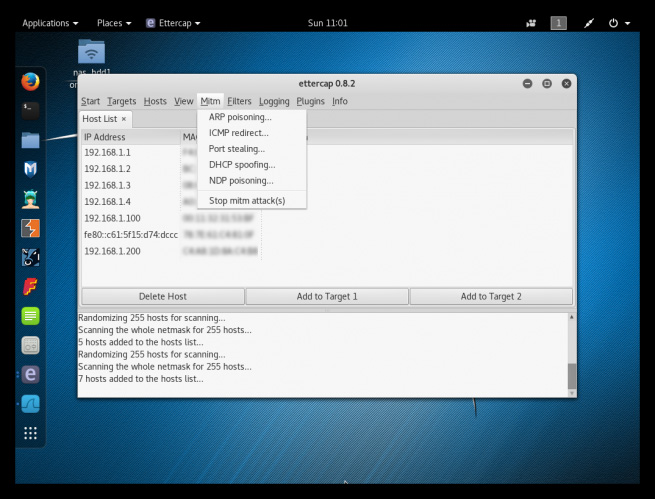Launch Burp Suite from the dock

click(30, 228)
